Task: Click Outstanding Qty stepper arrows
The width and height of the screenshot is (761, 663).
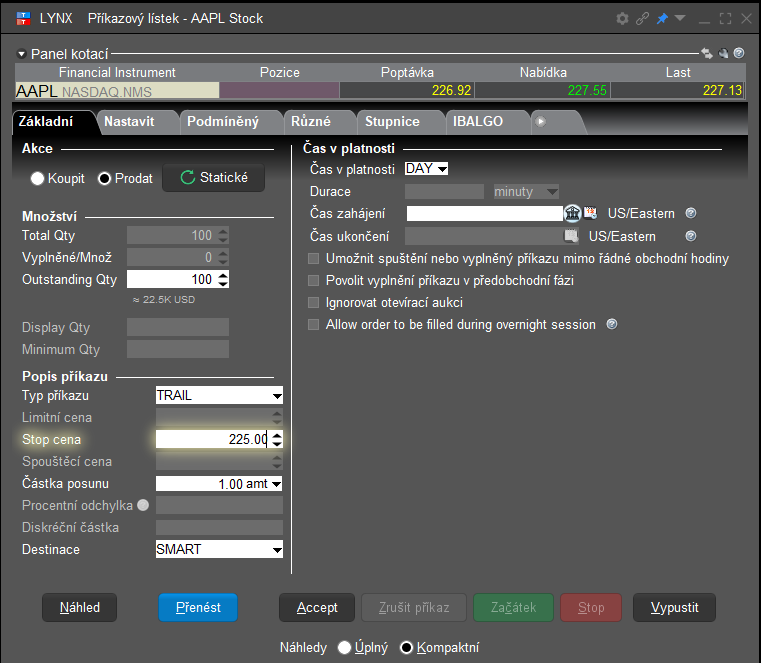Action: click(223, 280)
